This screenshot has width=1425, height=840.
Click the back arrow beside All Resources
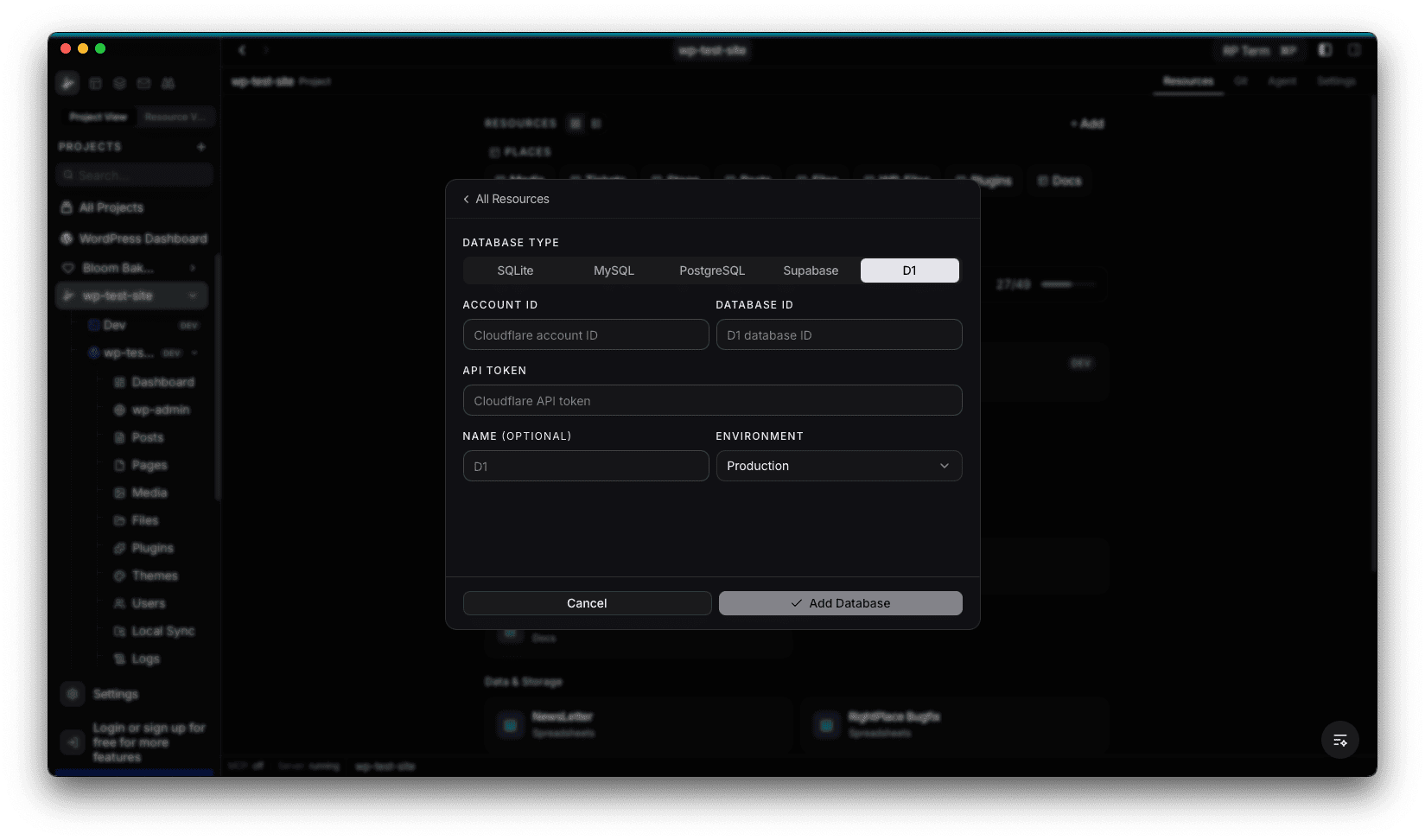pos(466,199)
